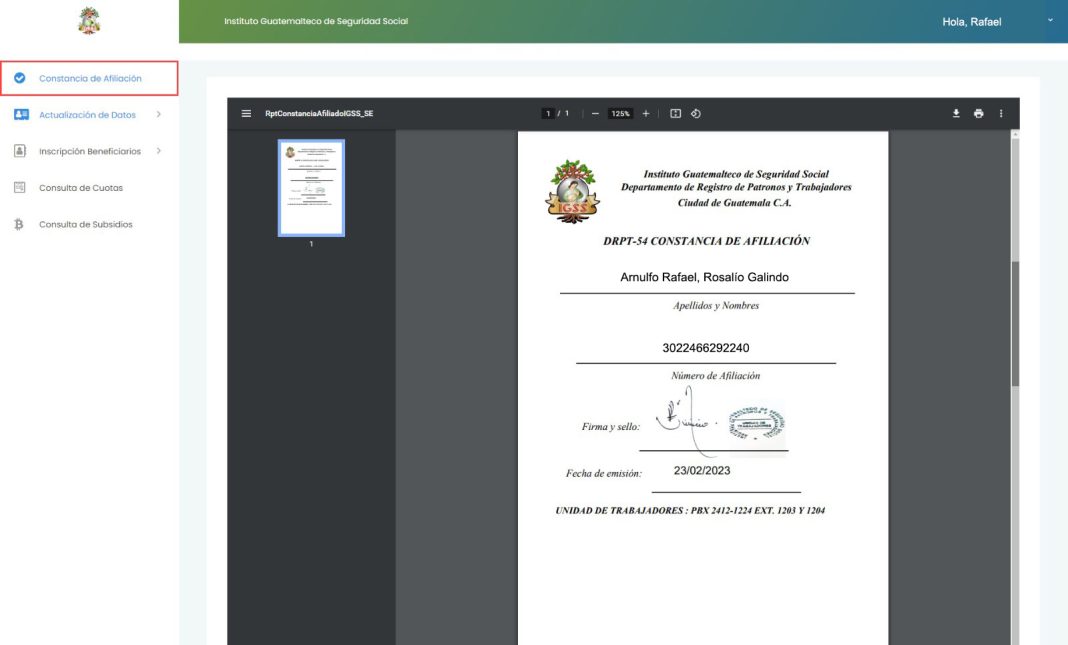Screen dimensions: 1068x645
Task: Click the Consulta de Cuotas document icon
Action: pyautogui.click(x=21, y=187)
